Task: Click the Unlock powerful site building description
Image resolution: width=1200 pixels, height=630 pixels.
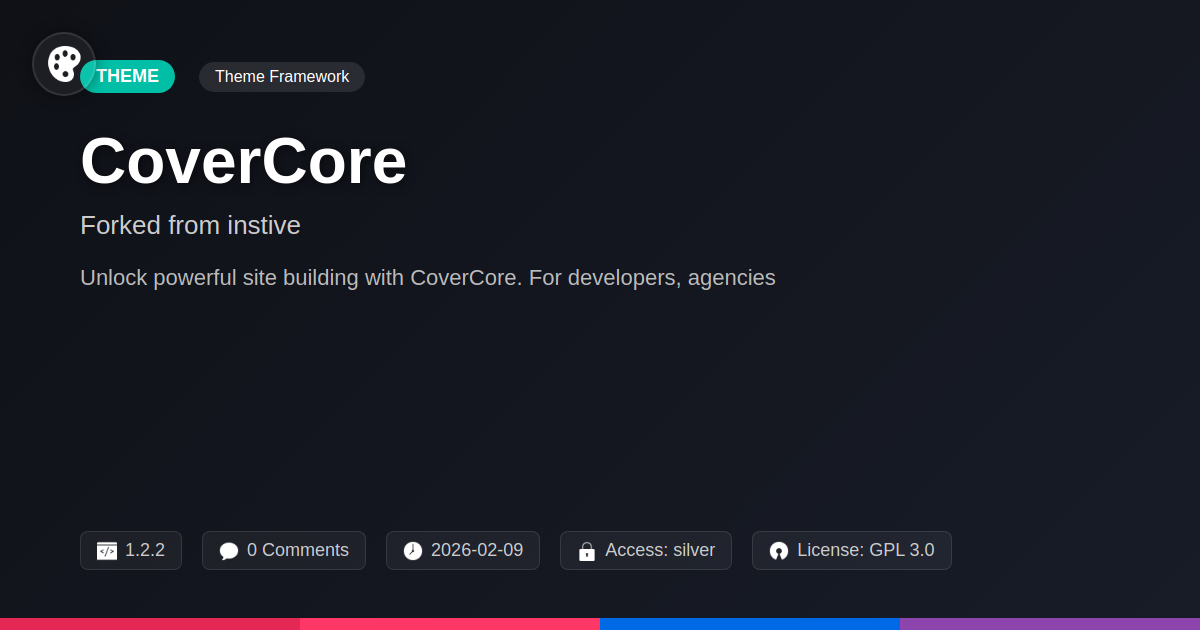Action: point(428,278)
